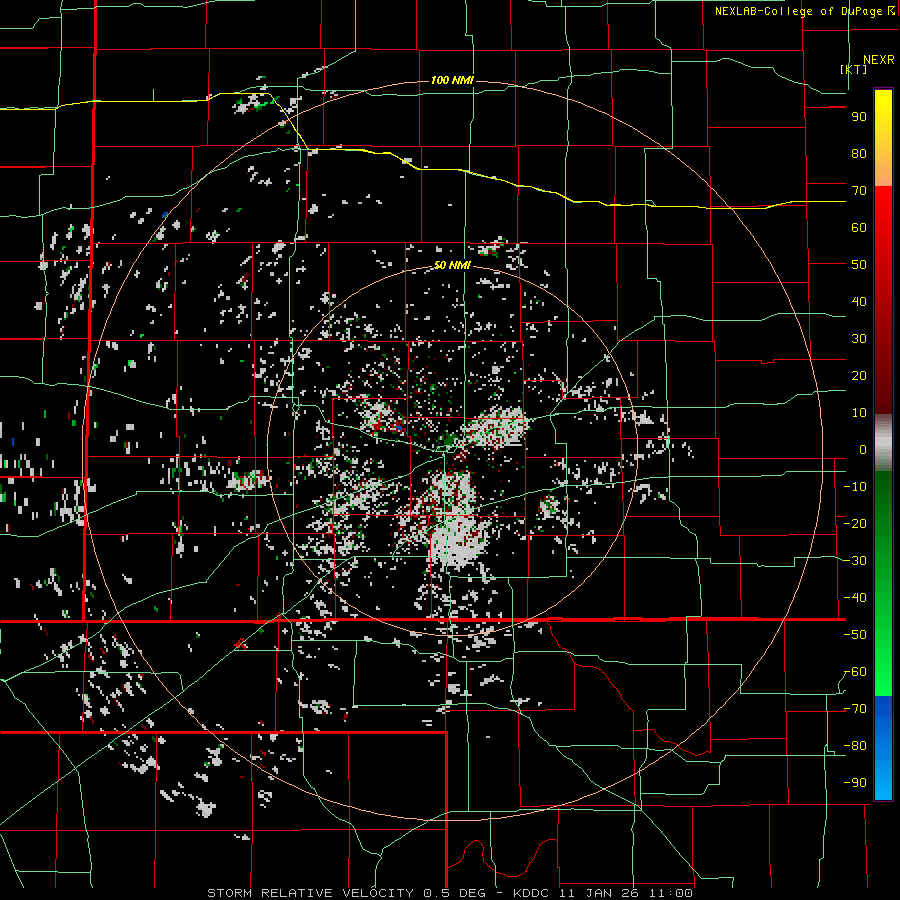Pick the dark blue color bar segment
Screen dimensions: 900x900
(x=883, y=709)
